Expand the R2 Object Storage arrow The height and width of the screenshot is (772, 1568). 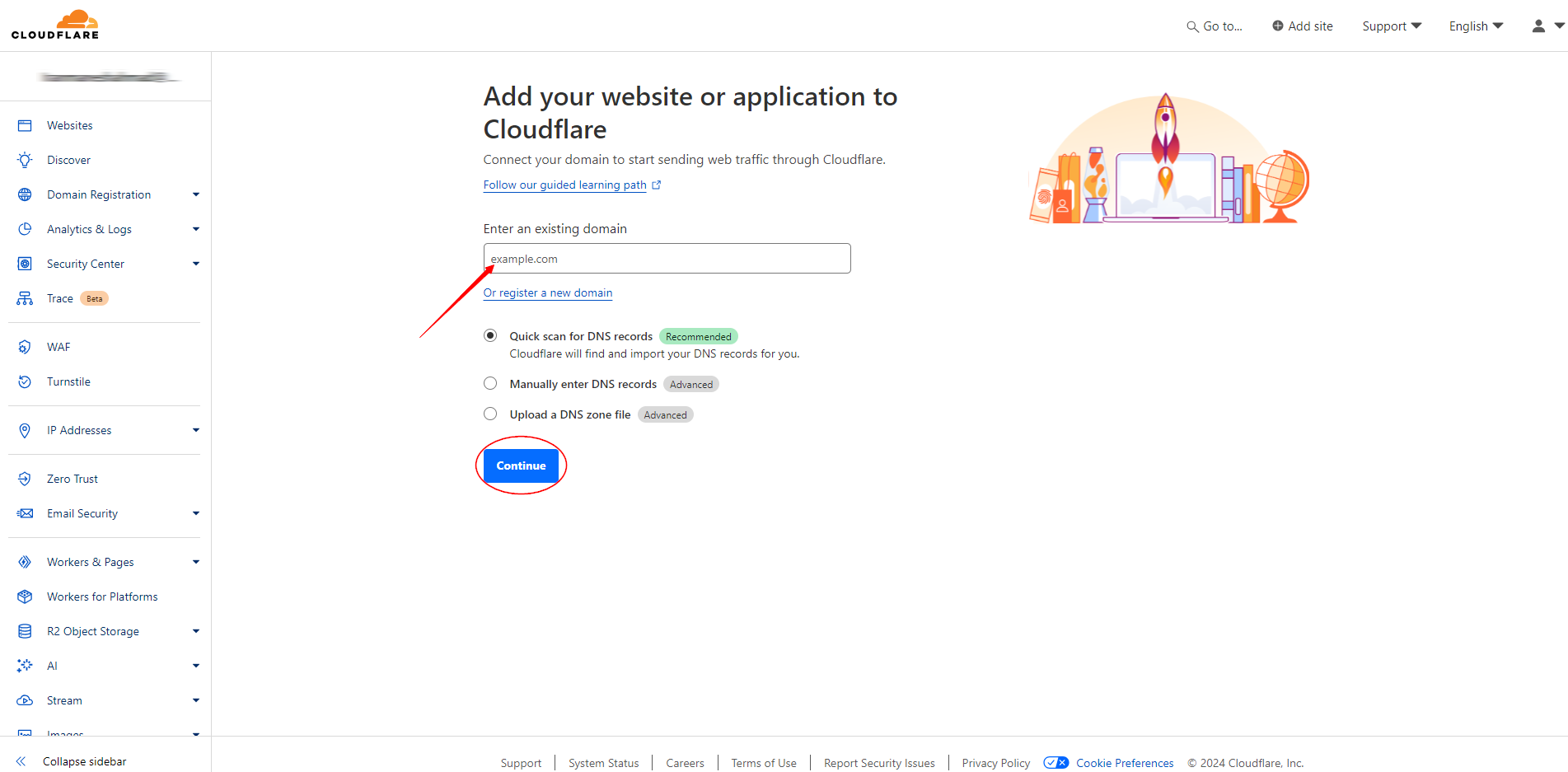[x=196, y=631]
